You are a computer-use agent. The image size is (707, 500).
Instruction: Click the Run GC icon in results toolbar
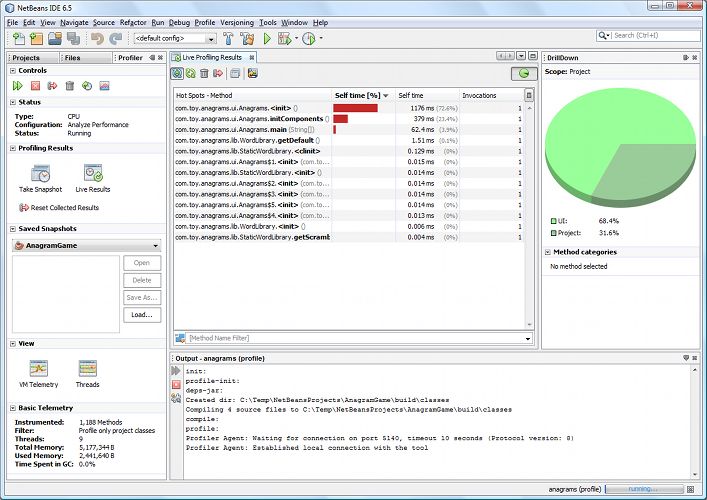click(204, 73)
